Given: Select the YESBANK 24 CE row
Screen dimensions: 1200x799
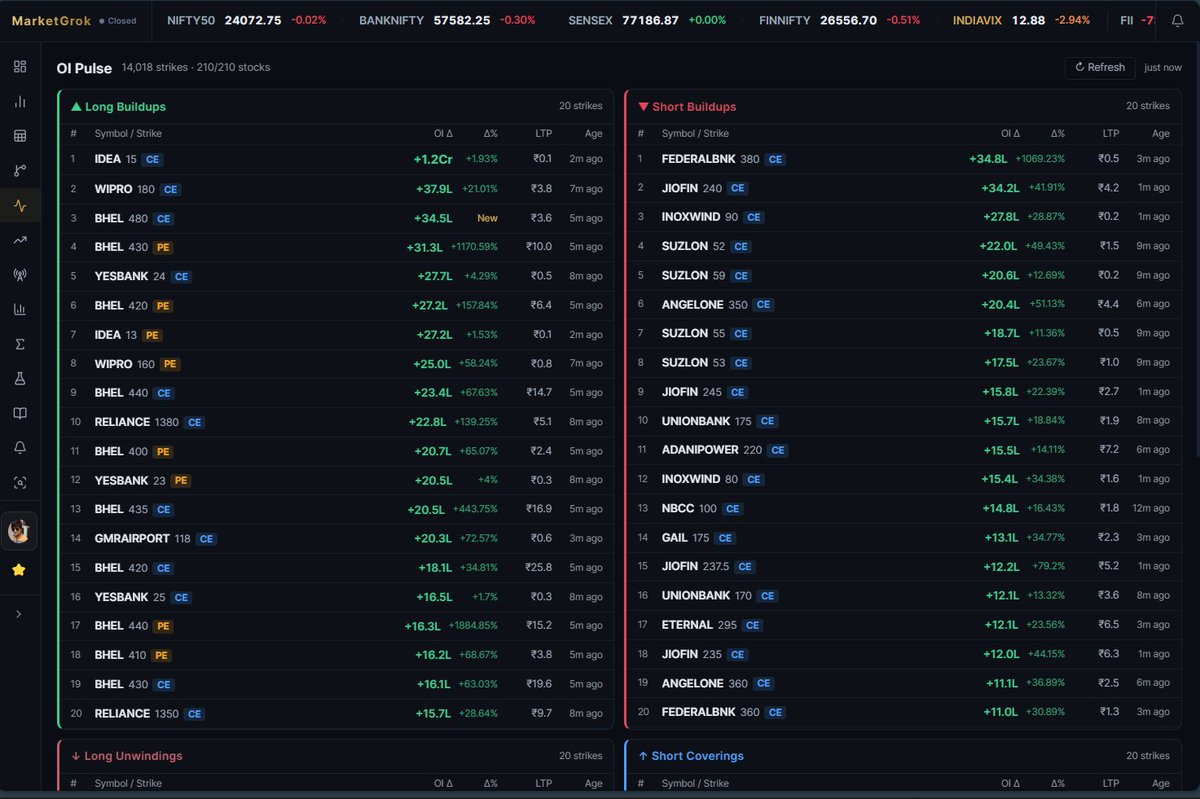Looking at the screenshot, I should (x=336, y=276).
